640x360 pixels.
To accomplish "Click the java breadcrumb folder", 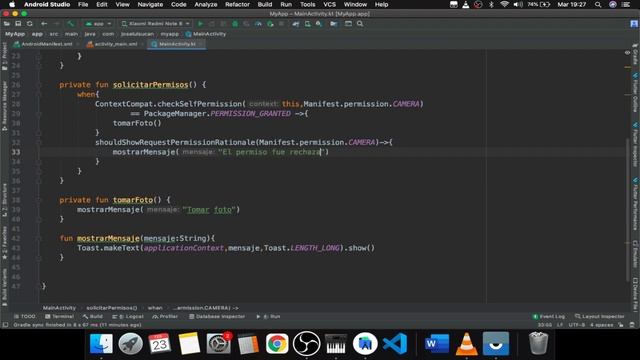I will coord(90,34).
